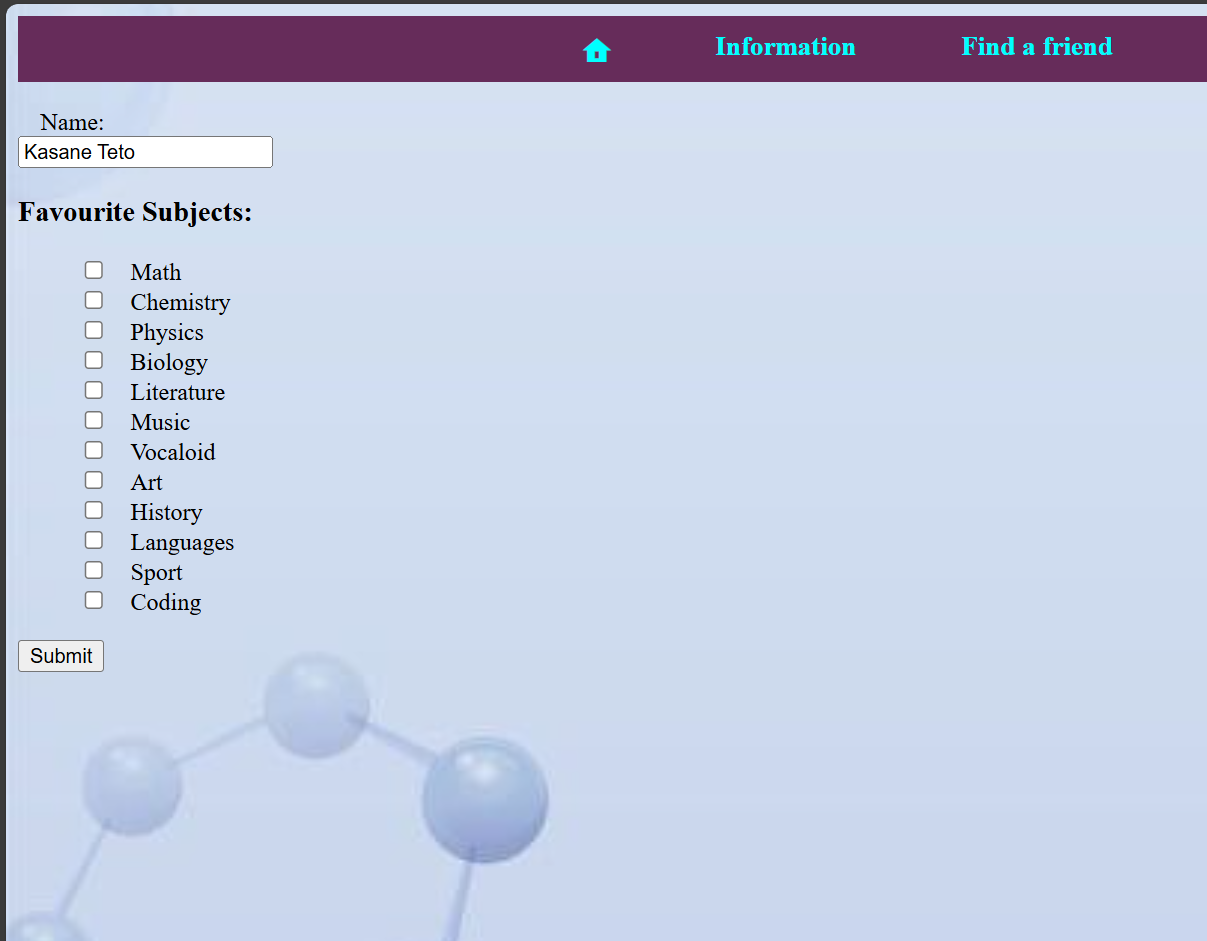Select the History checkbox

click(94, 510)
